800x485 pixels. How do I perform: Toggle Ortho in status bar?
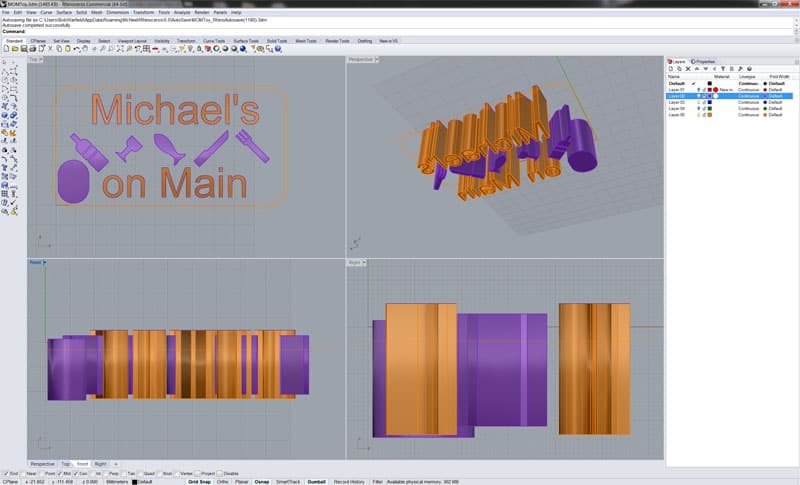point(222,481)
